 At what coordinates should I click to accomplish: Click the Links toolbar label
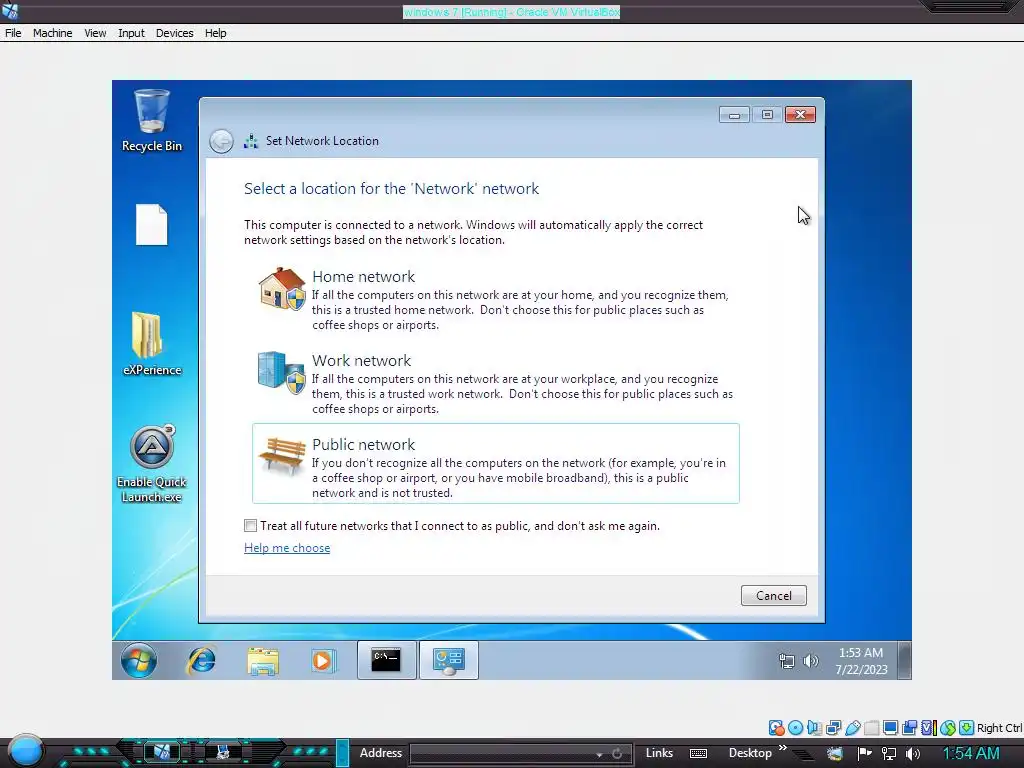pos(659,753)
